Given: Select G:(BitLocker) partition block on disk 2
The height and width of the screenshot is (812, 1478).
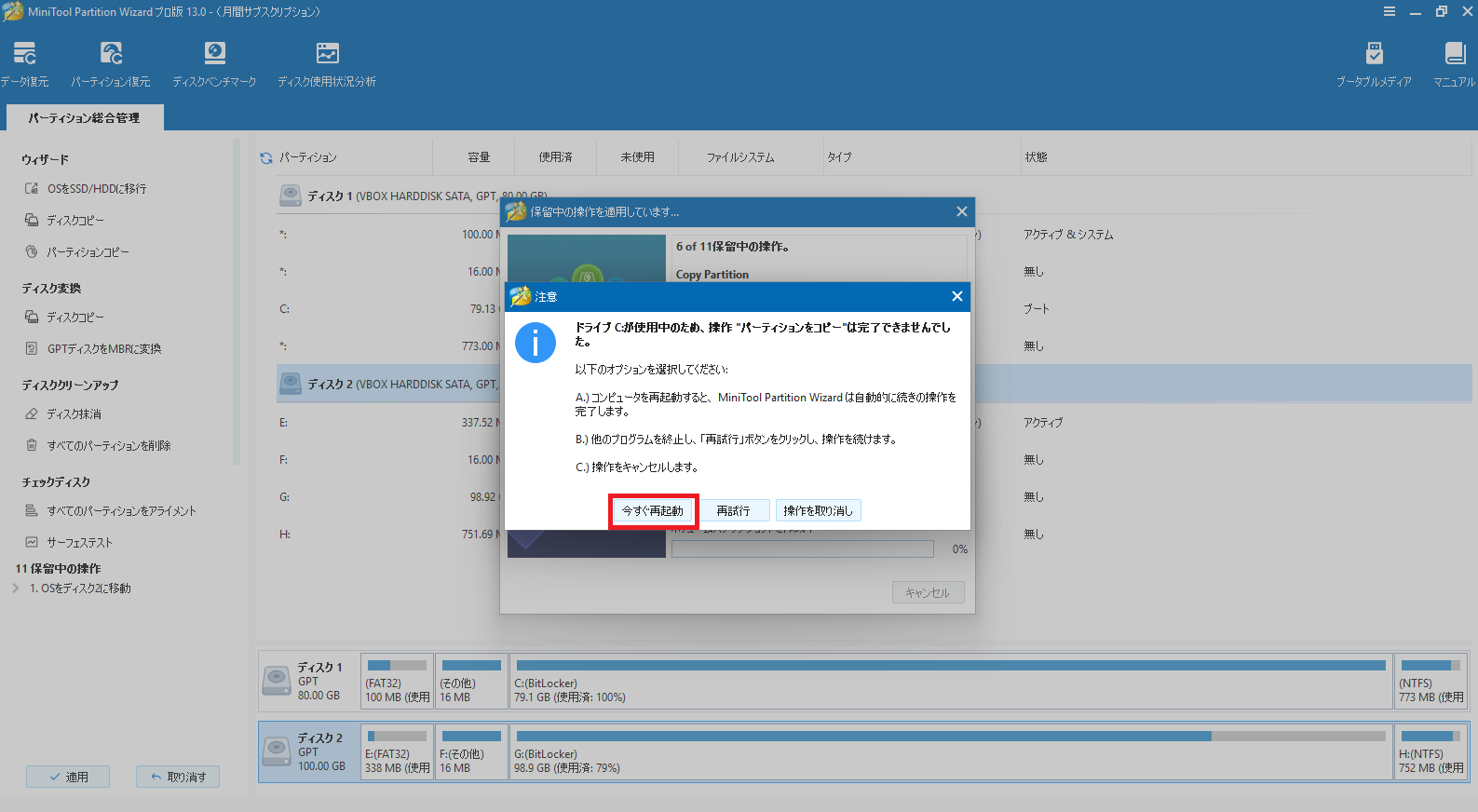Looking at the screenshot, I should pos(950,751).
